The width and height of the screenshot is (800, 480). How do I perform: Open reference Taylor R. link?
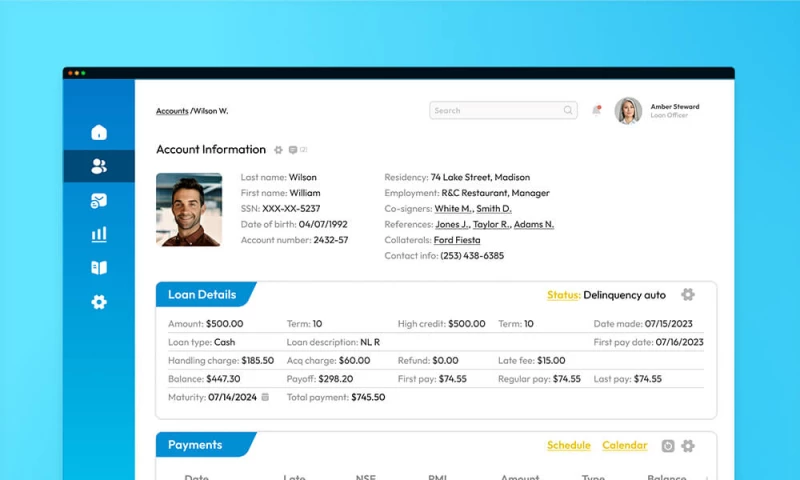491,224
